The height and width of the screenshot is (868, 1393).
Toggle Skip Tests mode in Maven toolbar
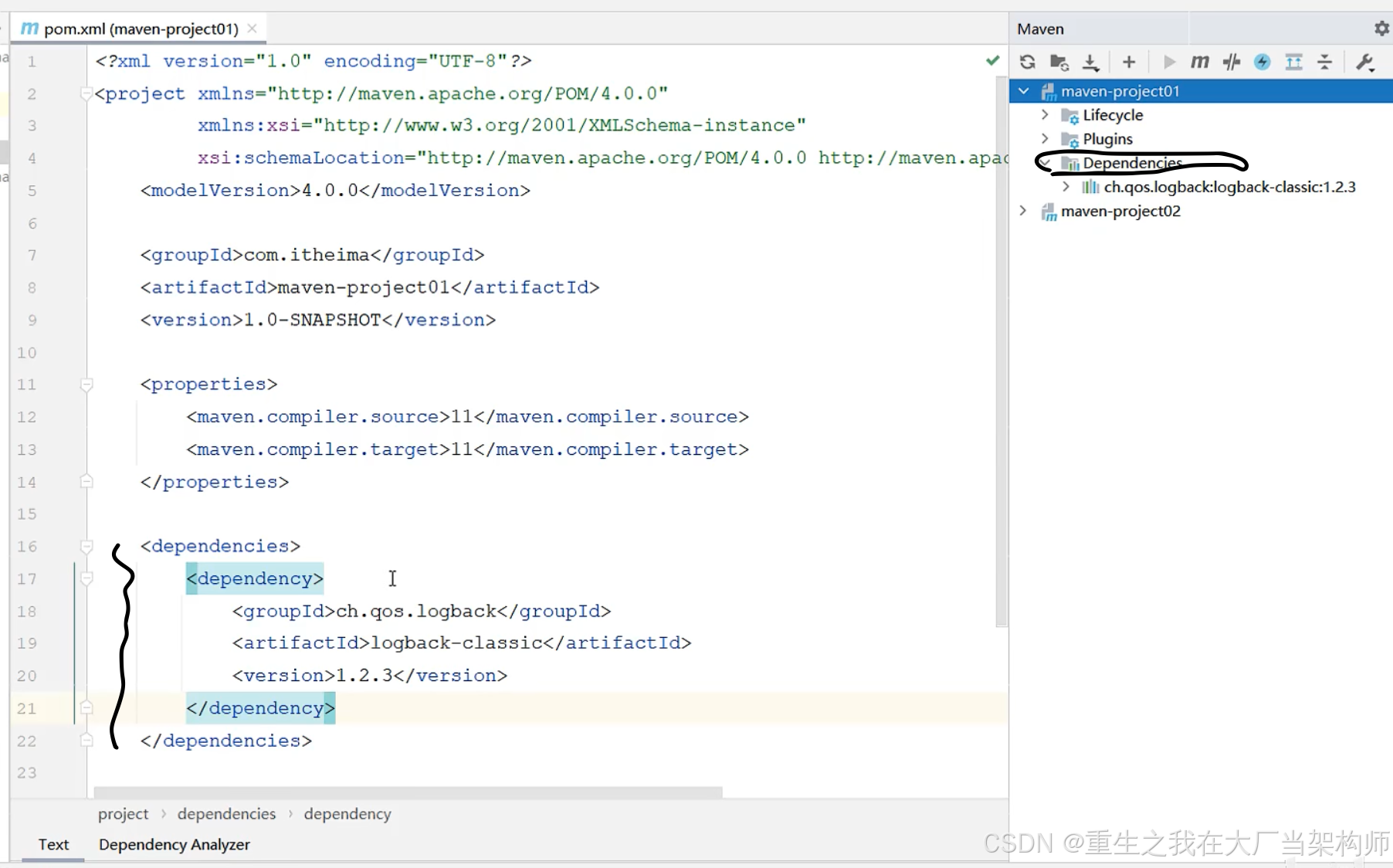(1232, 62)
